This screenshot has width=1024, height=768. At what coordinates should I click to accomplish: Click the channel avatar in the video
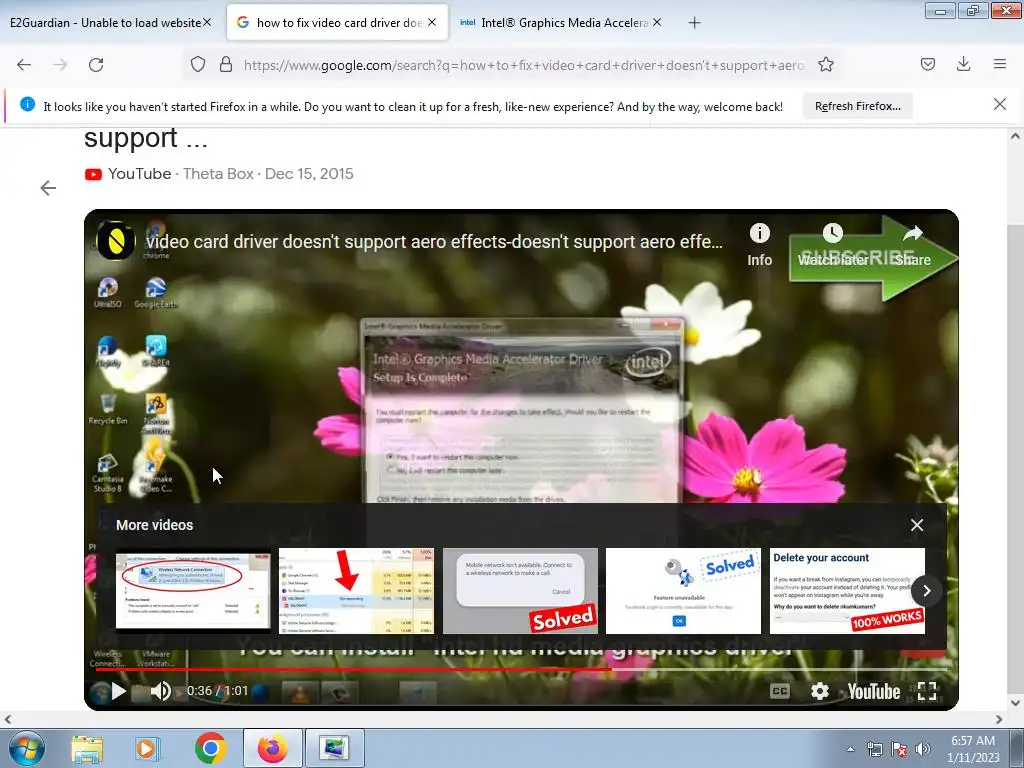116,241
